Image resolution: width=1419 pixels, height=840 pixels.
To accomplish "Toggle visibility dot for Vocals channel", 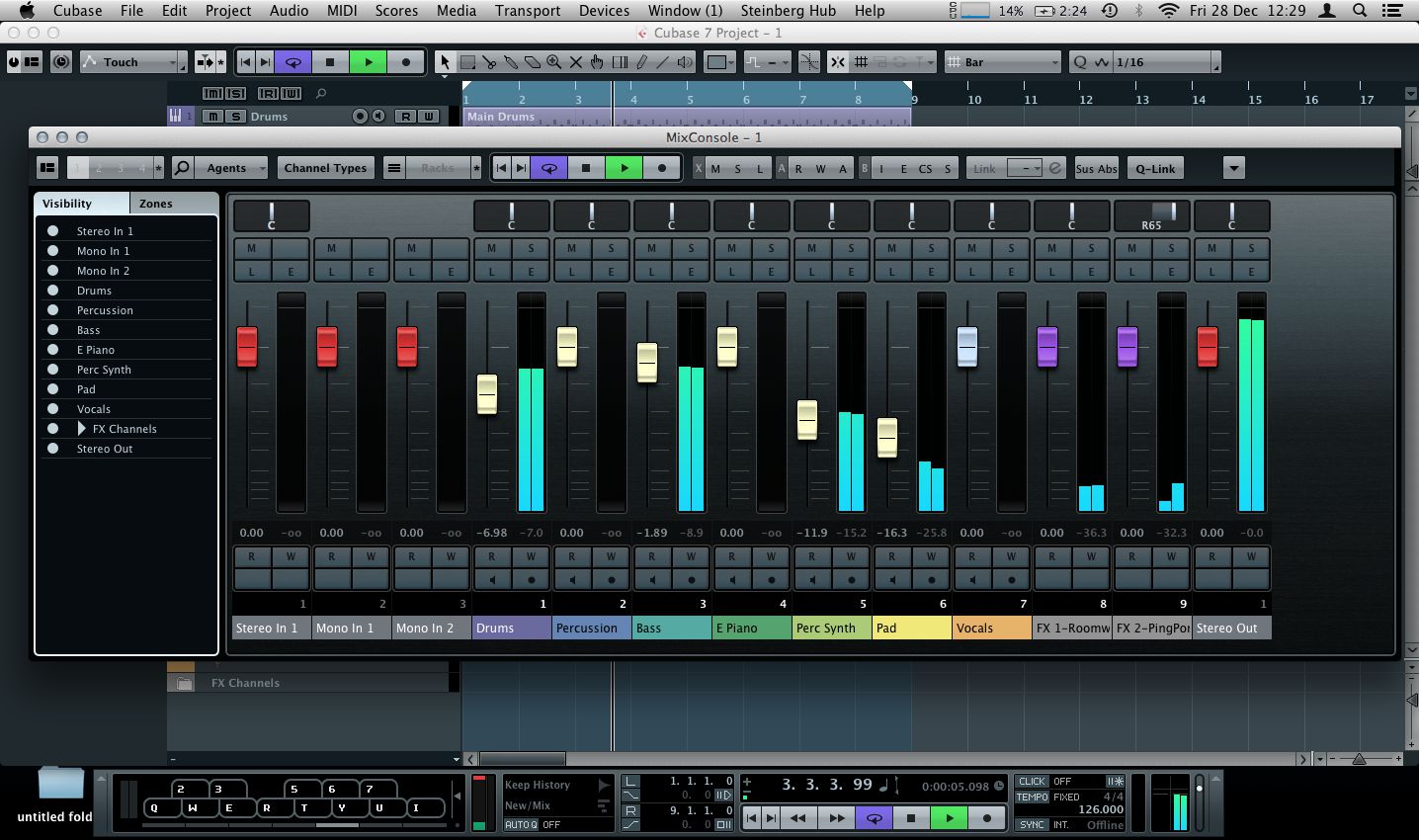I will pos(53,409).
